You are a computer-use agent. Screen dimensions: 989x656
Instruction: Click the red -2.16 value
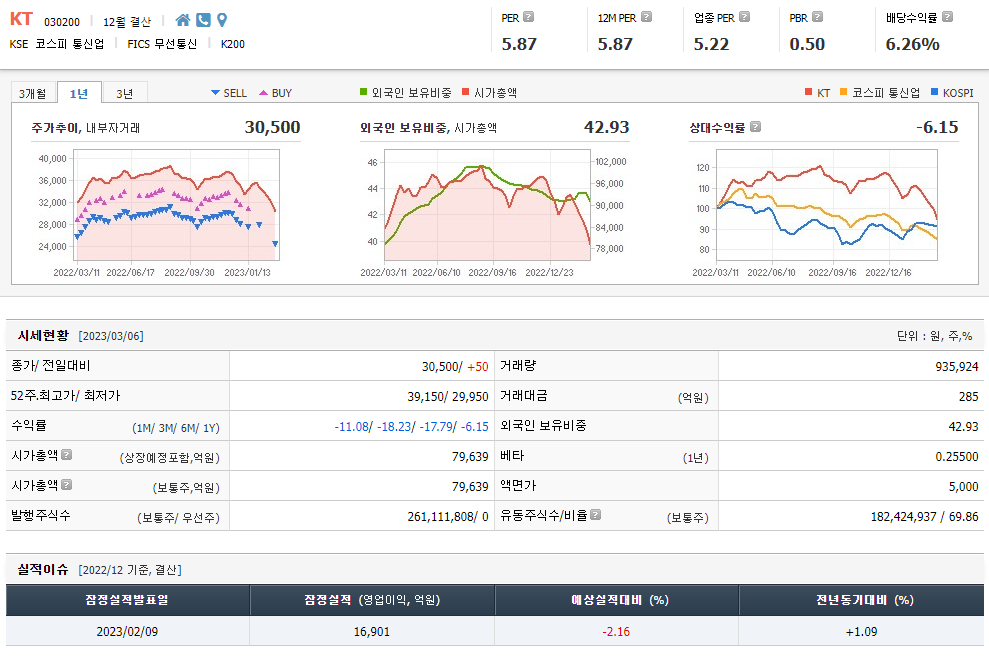pyautogui.click(x=616, y=631)
